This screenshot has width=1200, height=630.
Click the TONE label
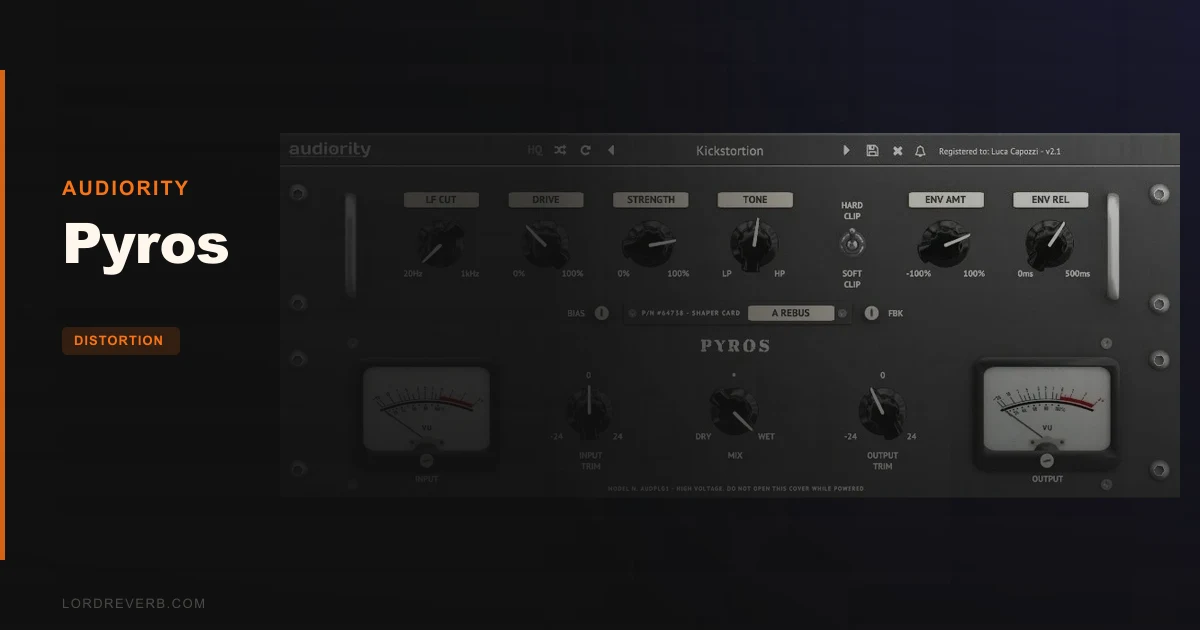click(755, 200)
